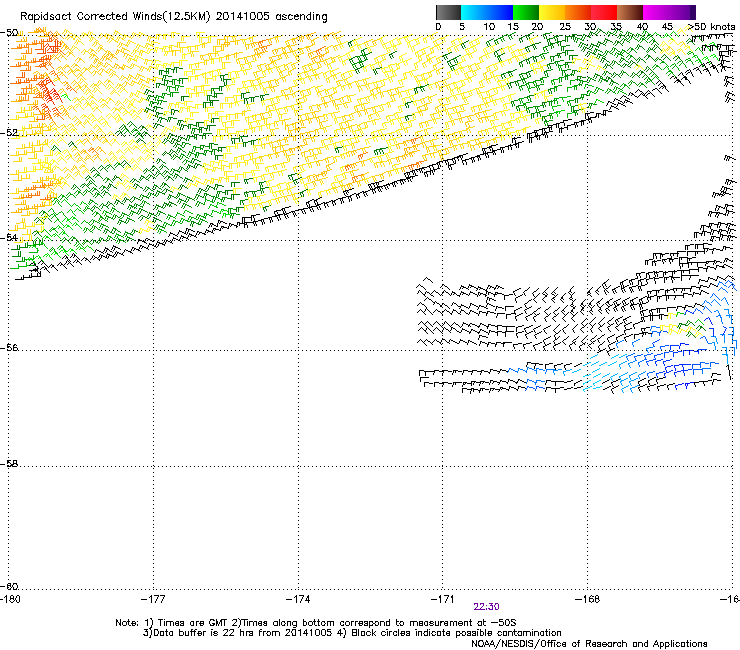Image resolution: width=740 pixels, height=650 pixels.
Task: Click the latitude label '-60'
Action: (x=9, y=586)
